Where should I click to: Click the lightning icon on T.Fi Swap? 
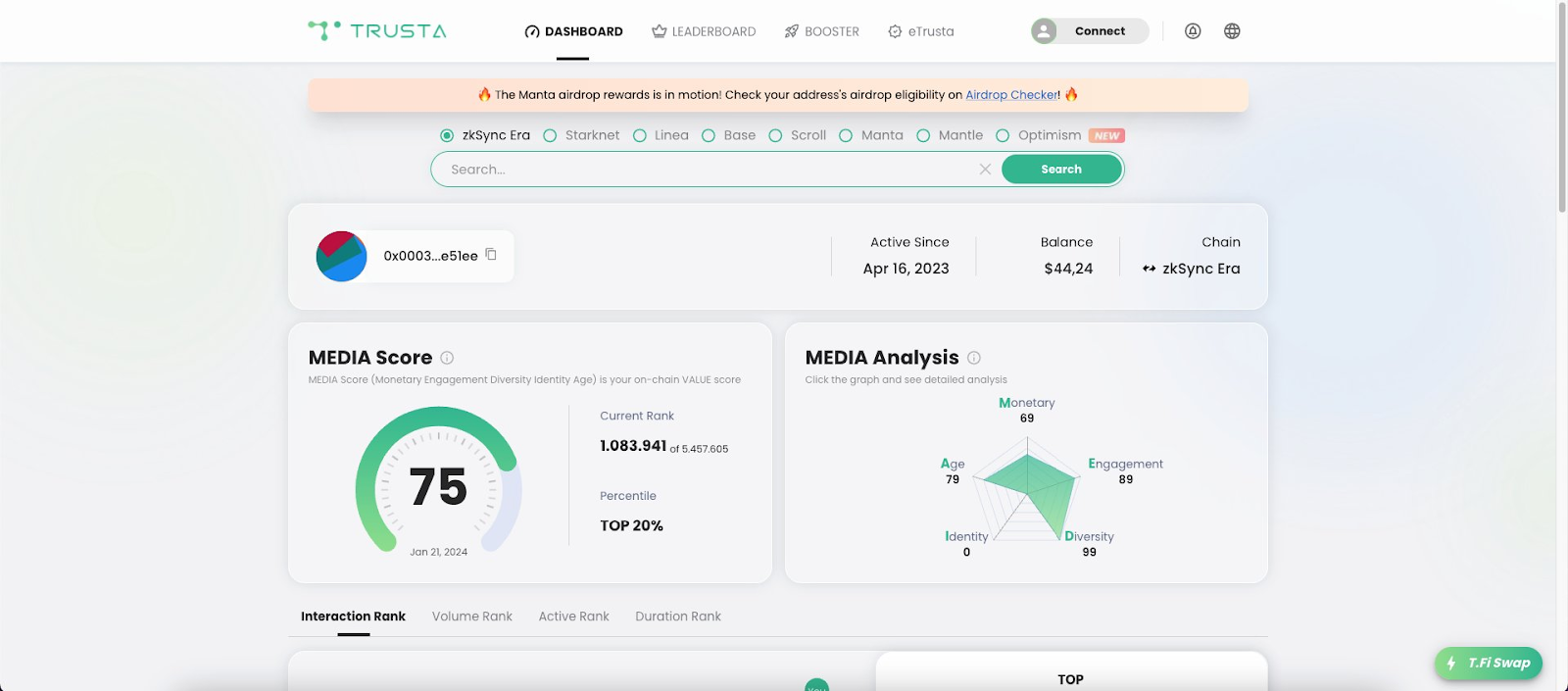coord(1451,664)
